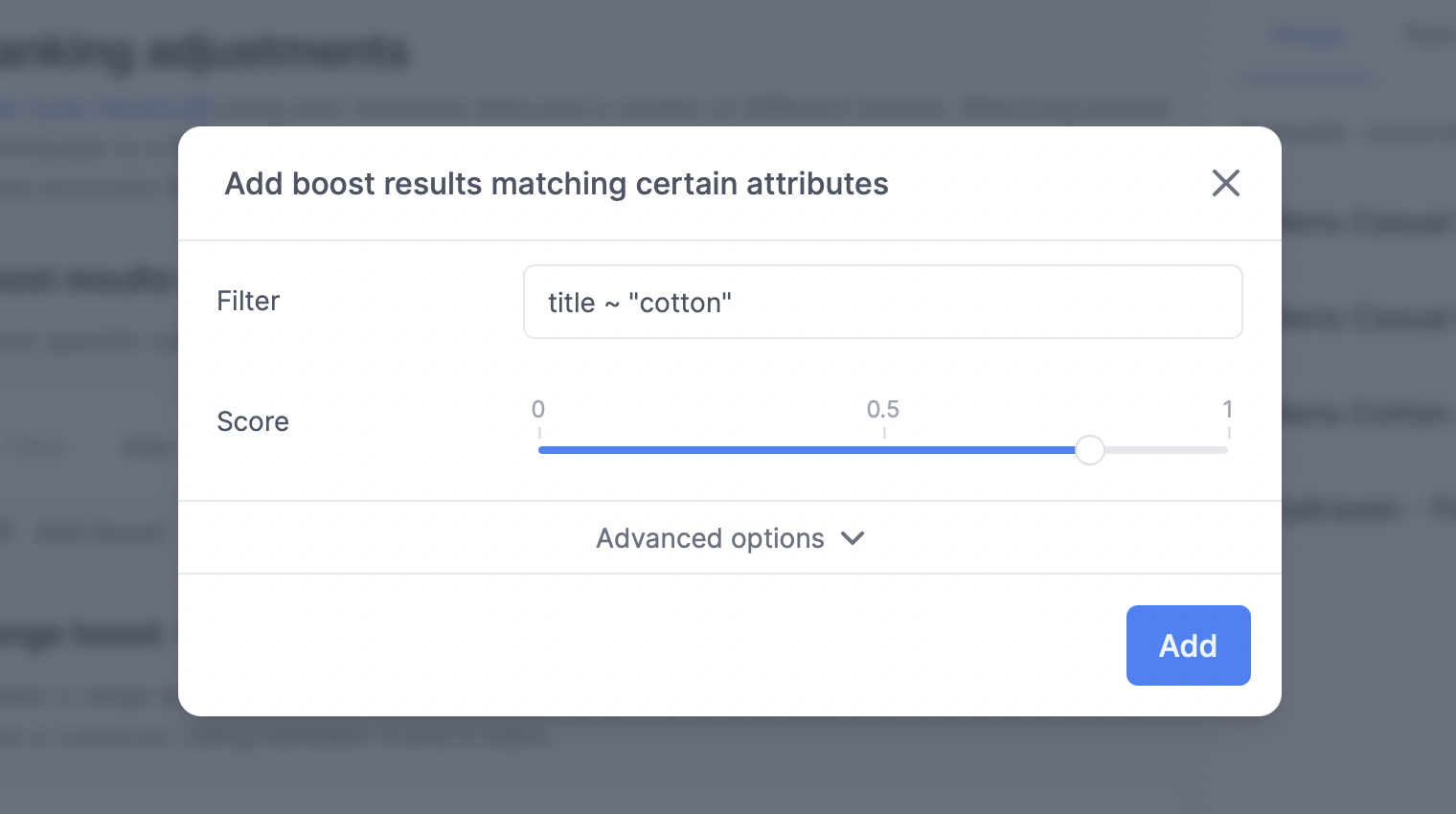Click the Filter field label

click(x=248, y=301)
